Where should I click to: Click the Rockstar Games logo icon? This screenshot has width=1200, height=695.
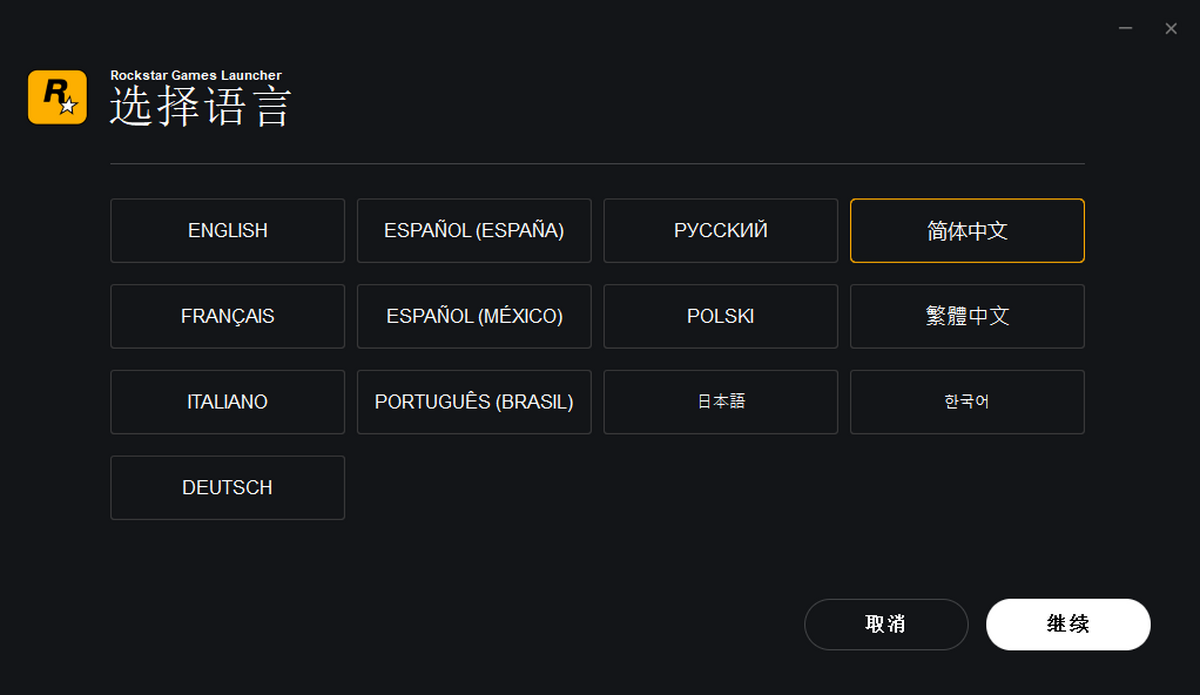pyautogui.click(x=57, y=98)
